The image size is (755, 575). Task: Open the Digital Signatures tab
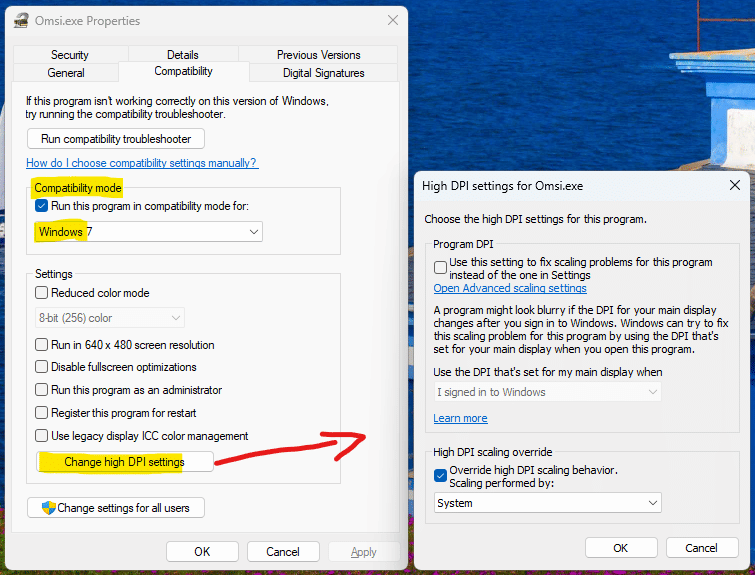coord(323,73)
